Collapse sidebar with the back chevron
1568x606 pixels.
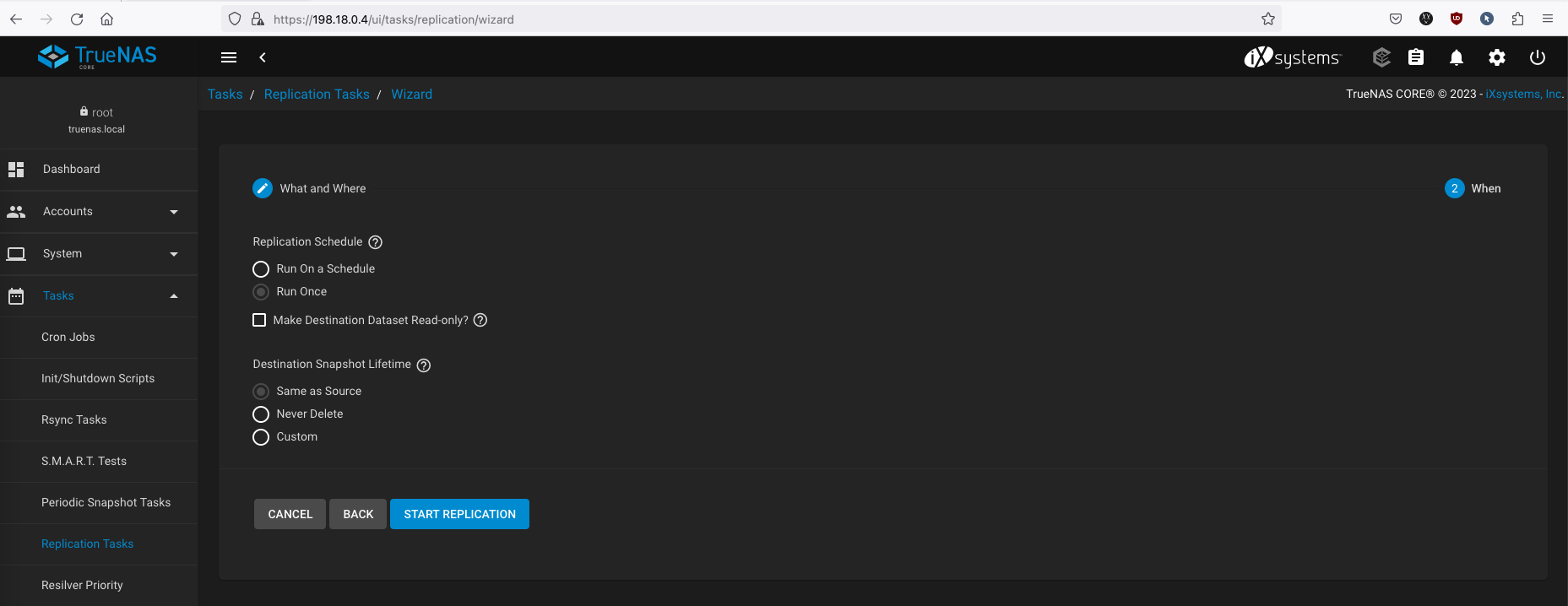click(263, 57)
